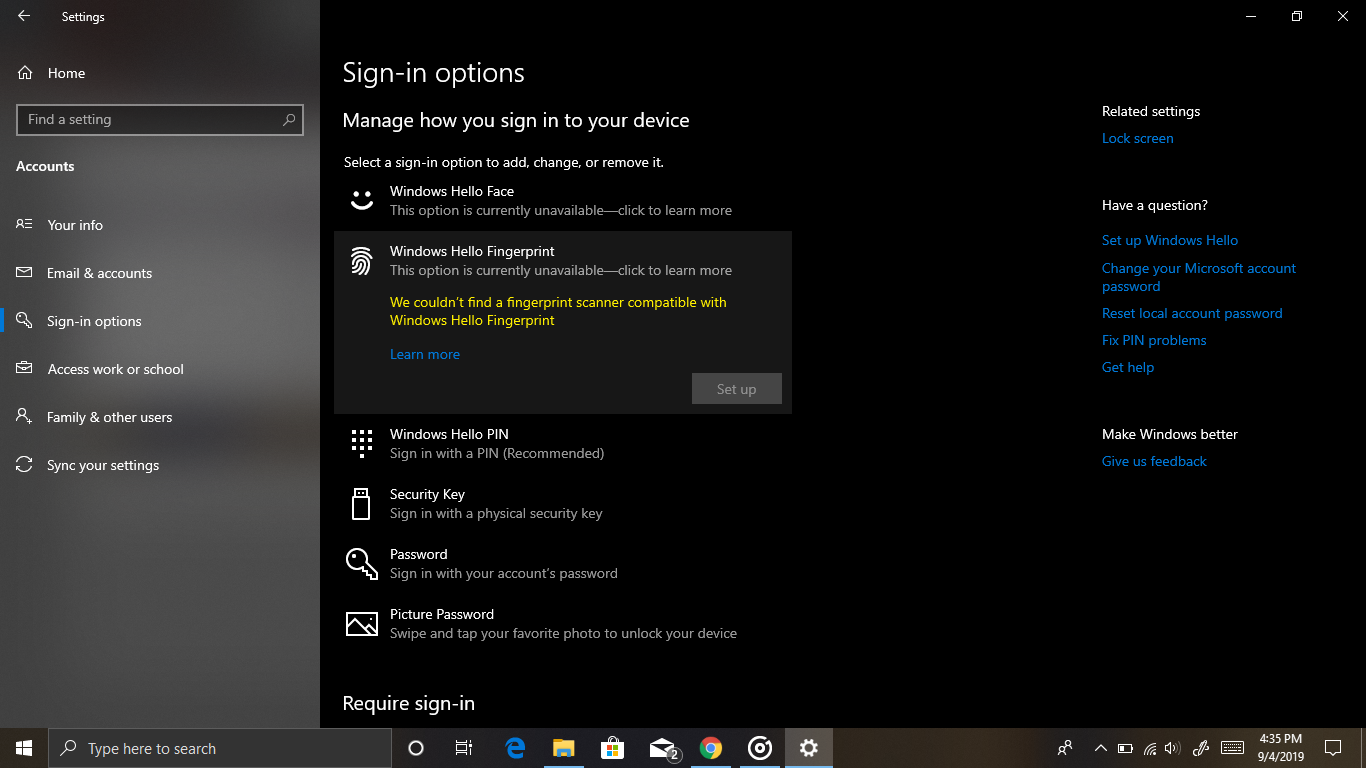Click the Password key icon

[361, 563]
